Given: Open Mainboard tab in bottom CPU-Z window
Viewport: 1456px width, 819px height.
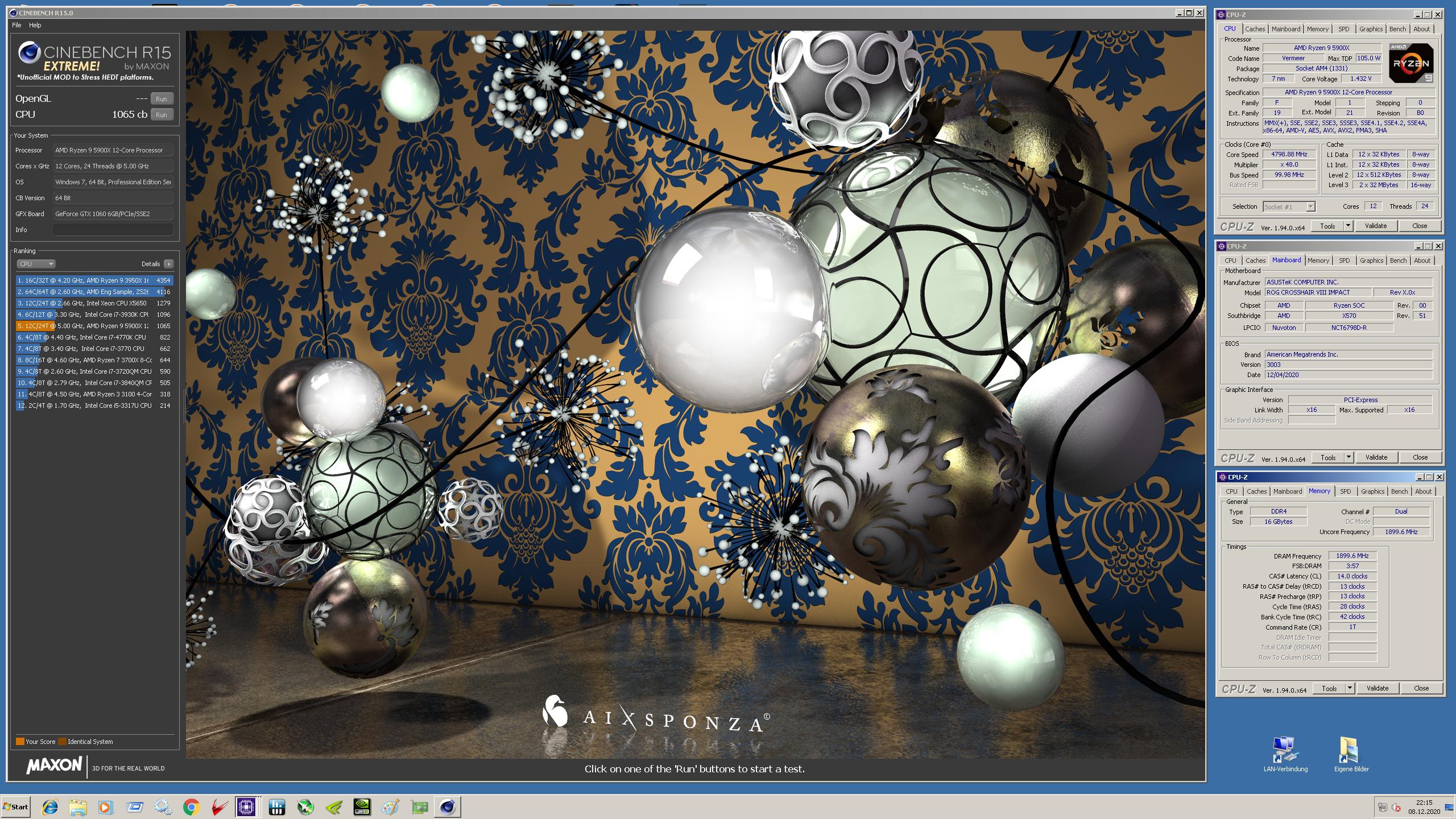Looking at the screenshot, I should [1288, 491].
